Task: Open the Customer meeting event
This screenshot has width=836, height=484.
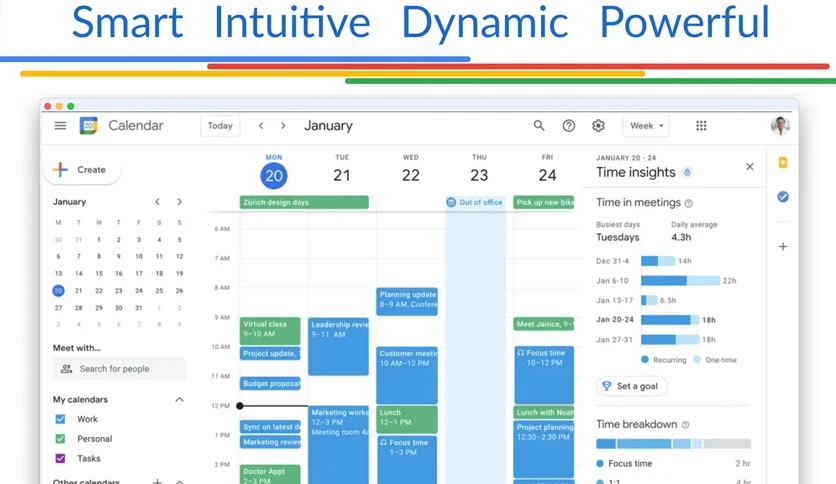Action: [x=407, y=375]
